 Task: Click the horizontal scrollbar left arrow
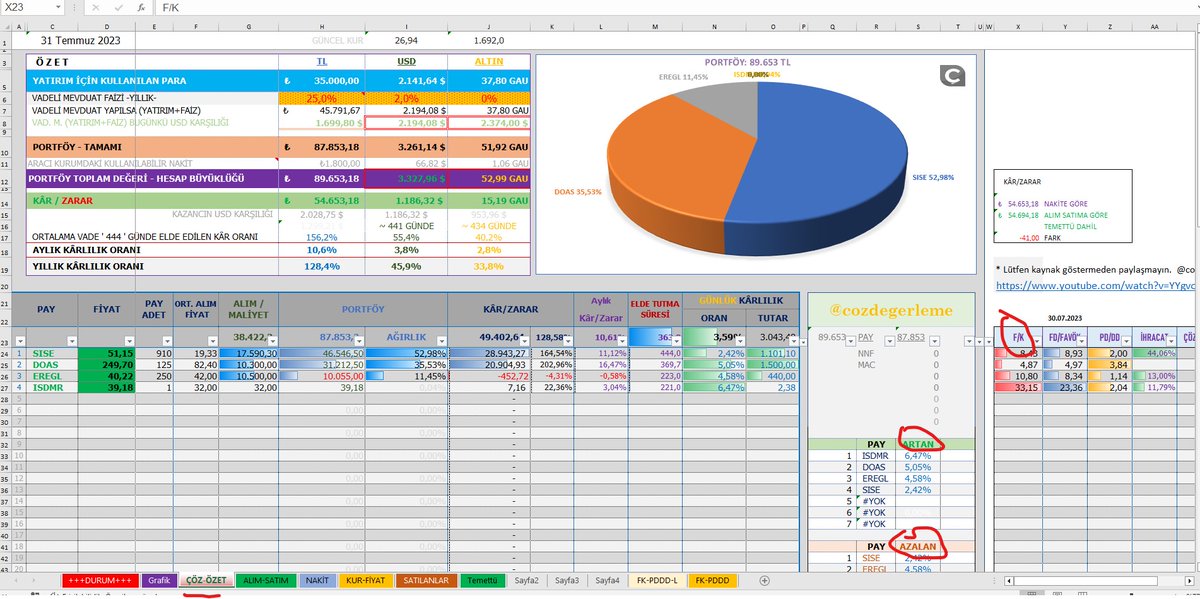coord(1010,580)
